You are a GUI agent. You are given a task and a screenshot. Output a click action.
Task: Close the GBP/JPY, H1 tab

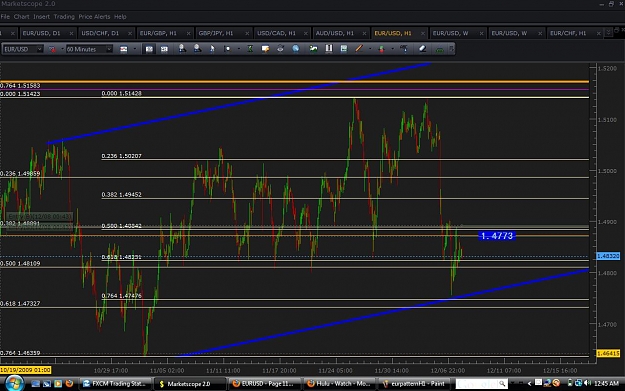pyautogui.click(x=247, y=33)
